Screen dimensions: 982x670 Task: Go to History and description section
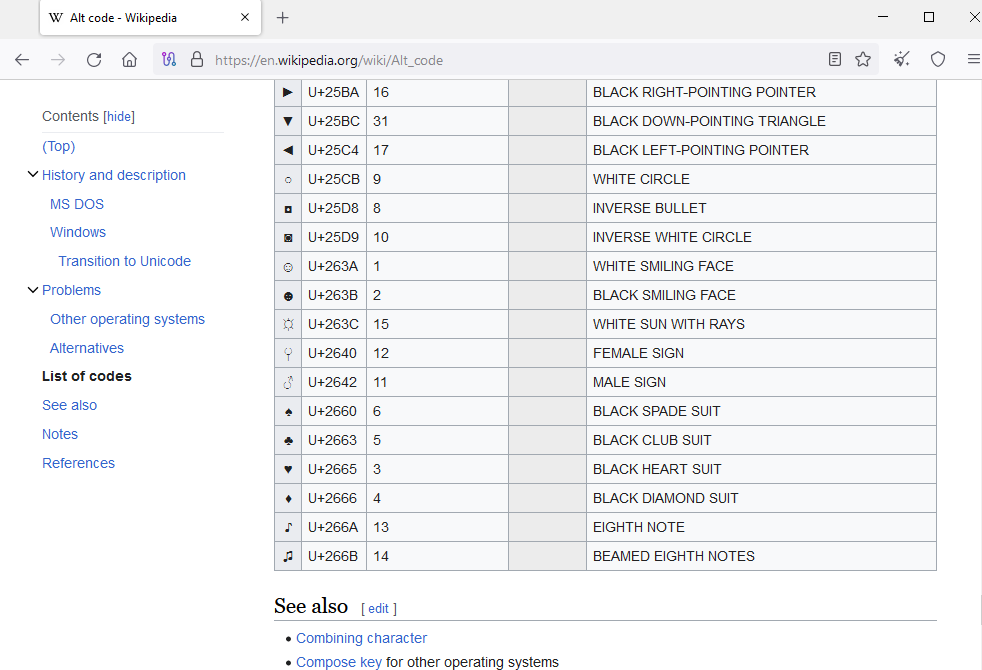coord(114,175)
